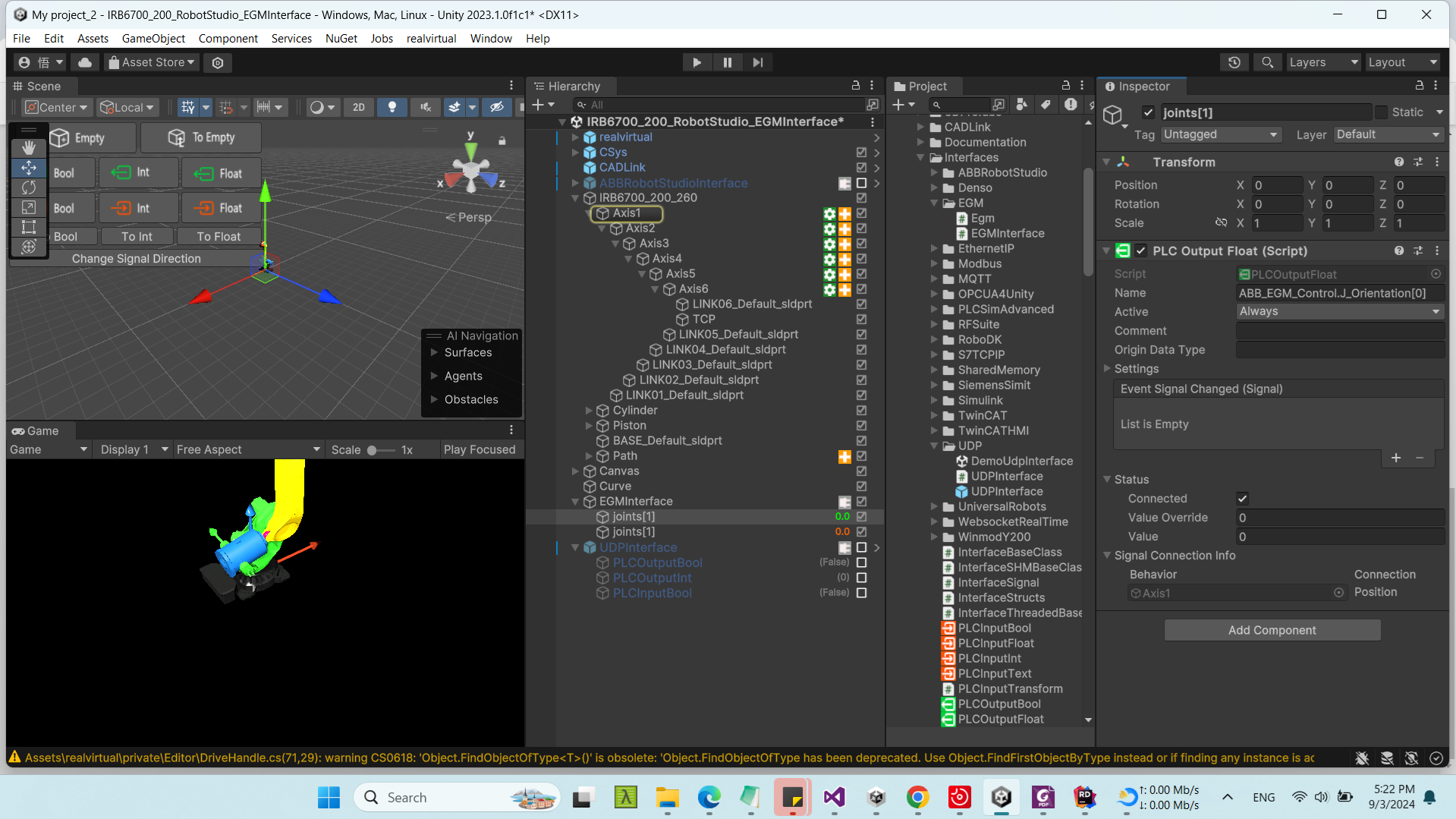1456x819 pixels.
Task: Click the Step forward button
Action: point(757,62)
